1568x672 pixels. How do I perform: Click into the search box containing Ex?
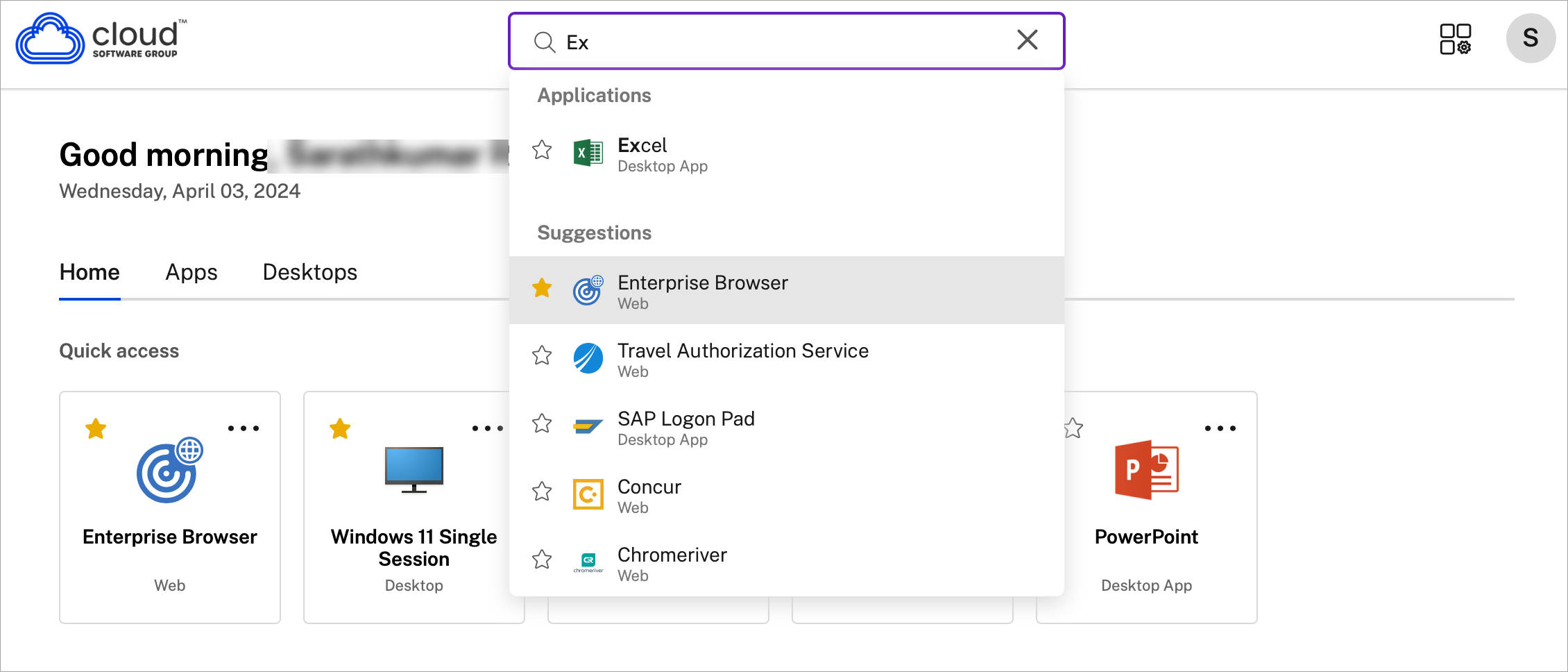click(x=787, y=42)
